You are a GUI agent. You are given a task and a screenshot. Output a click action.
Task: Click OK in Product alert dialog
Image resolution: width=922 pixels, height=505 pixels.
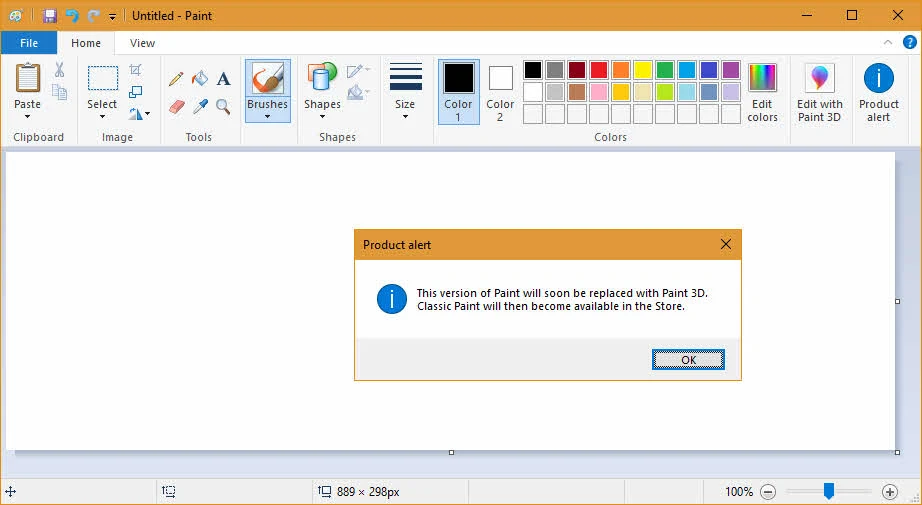coord(688,360)
